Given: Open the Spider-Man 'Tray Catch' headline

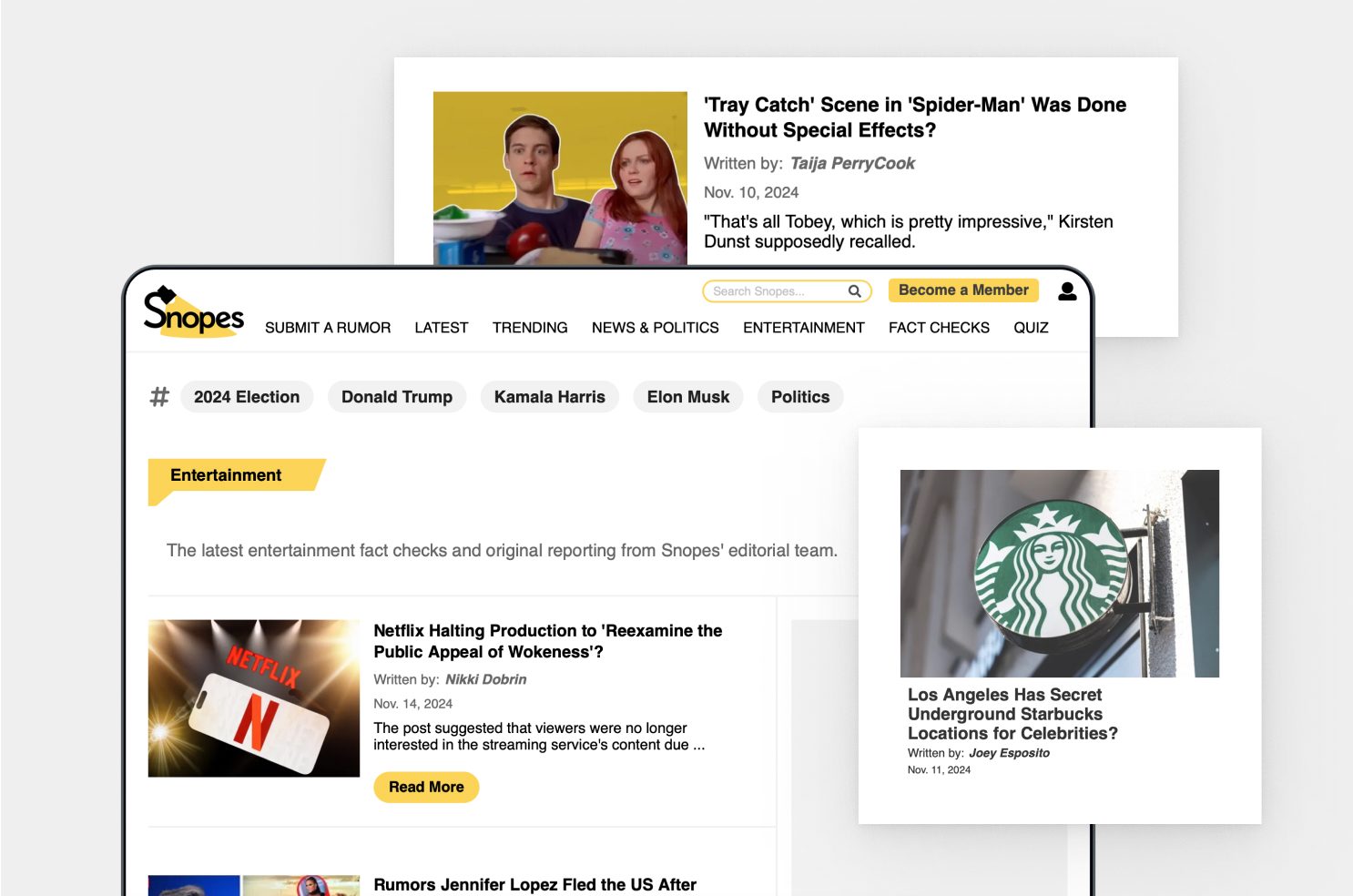Looking at the screenshot, I should [x=914, y=117].
